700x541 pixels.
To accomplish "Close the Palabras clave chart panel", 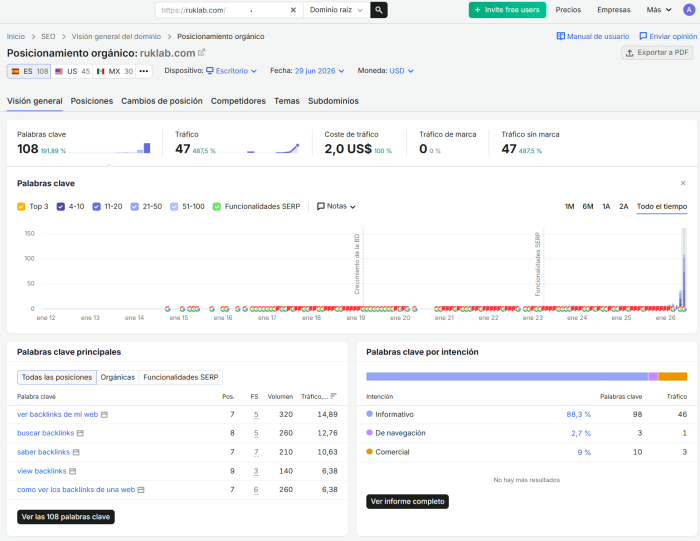I will point(683,183).
